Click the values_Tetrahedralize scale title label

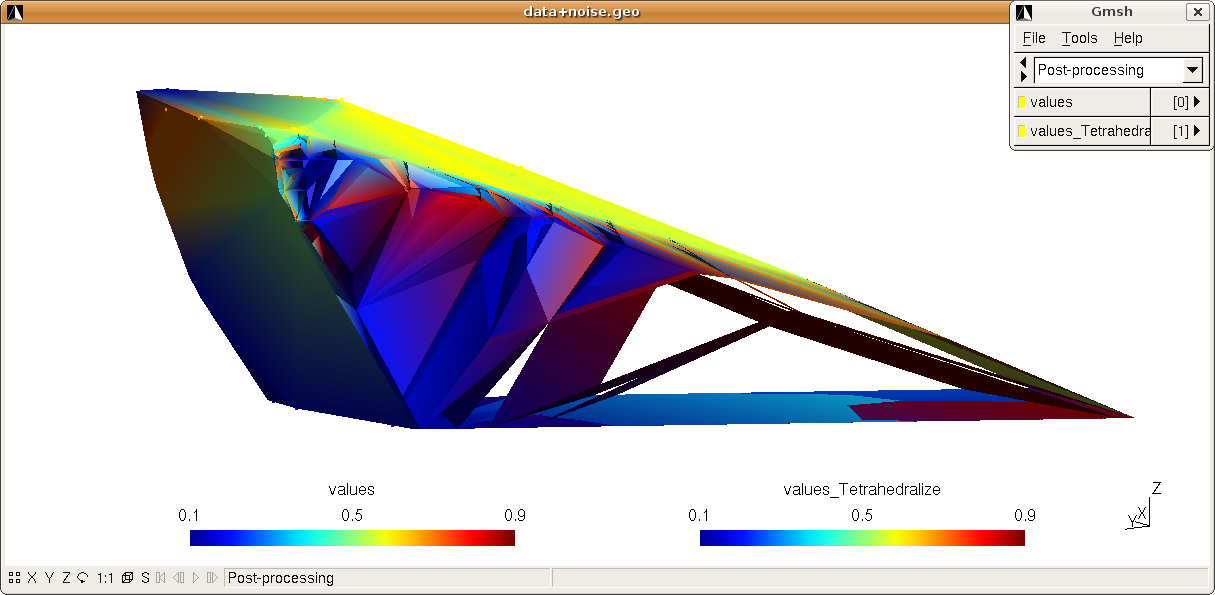(862, 489)
